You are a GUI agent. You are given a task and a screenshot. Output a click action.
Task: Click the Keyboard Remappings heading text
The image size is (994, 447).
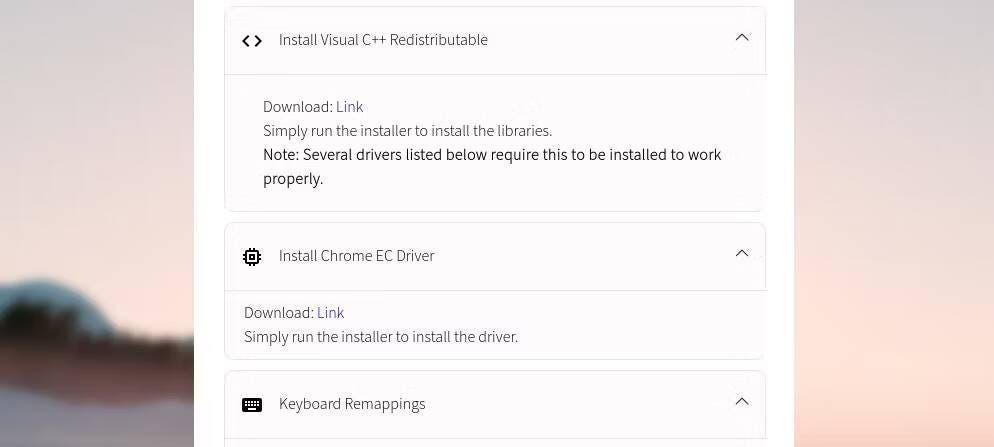pos(352,404)
